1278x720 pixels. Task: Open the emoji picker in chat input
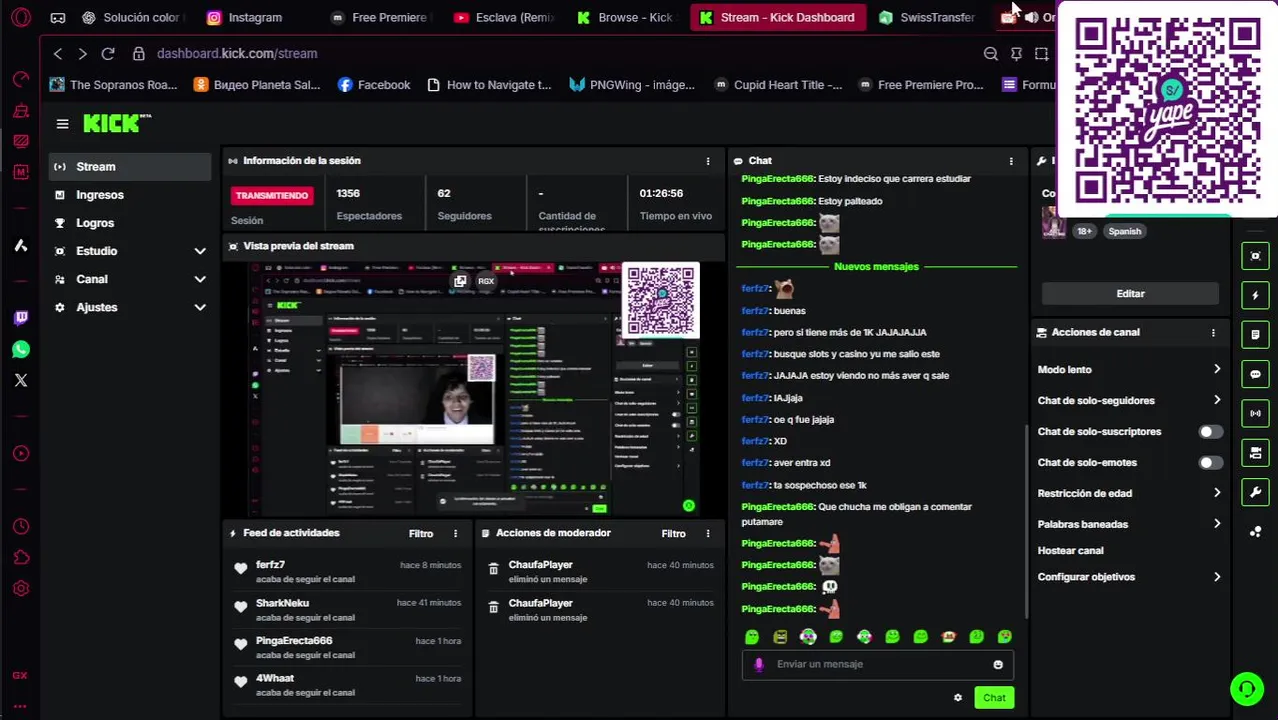pyautogui.click(x=998, y=664)
